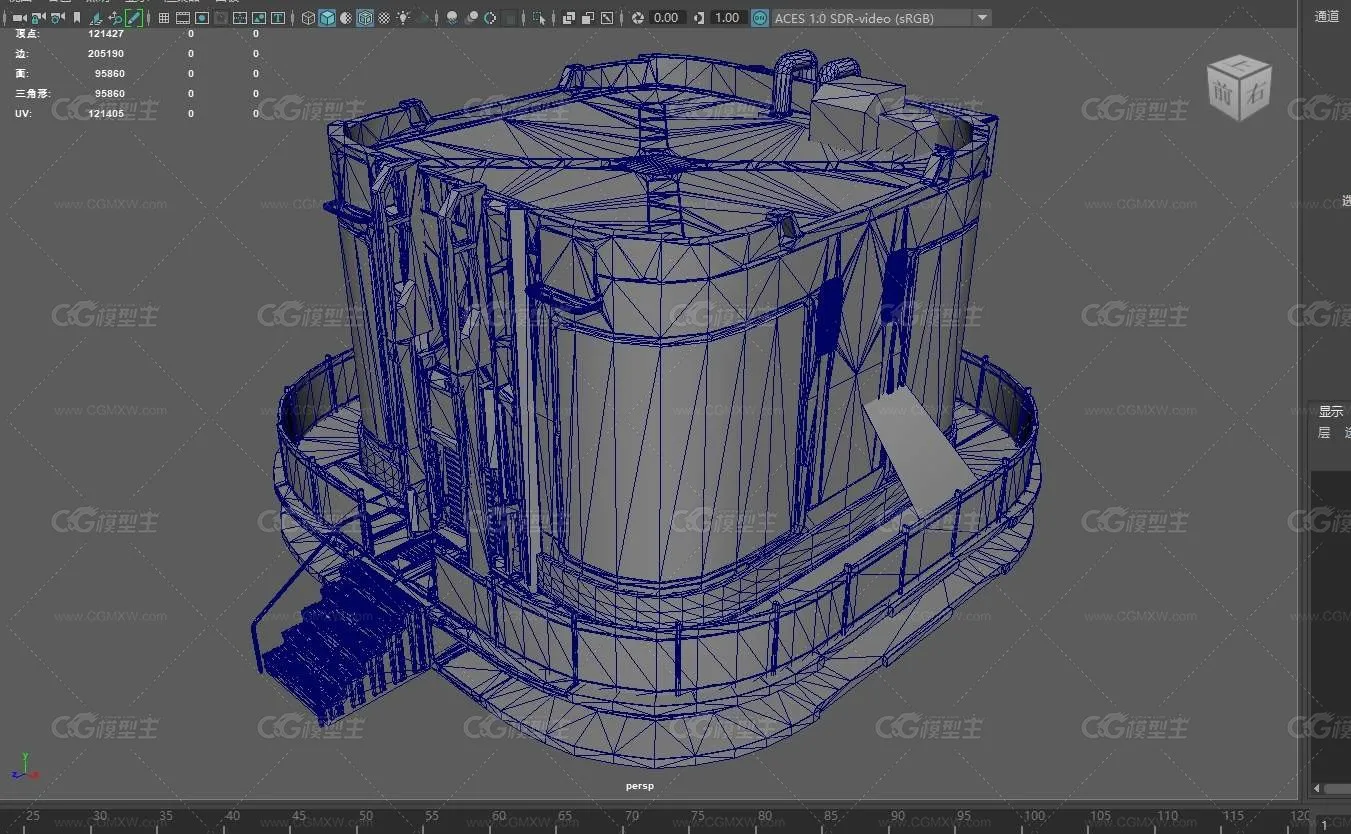Enable Use Default Material icon

[345, 18]
